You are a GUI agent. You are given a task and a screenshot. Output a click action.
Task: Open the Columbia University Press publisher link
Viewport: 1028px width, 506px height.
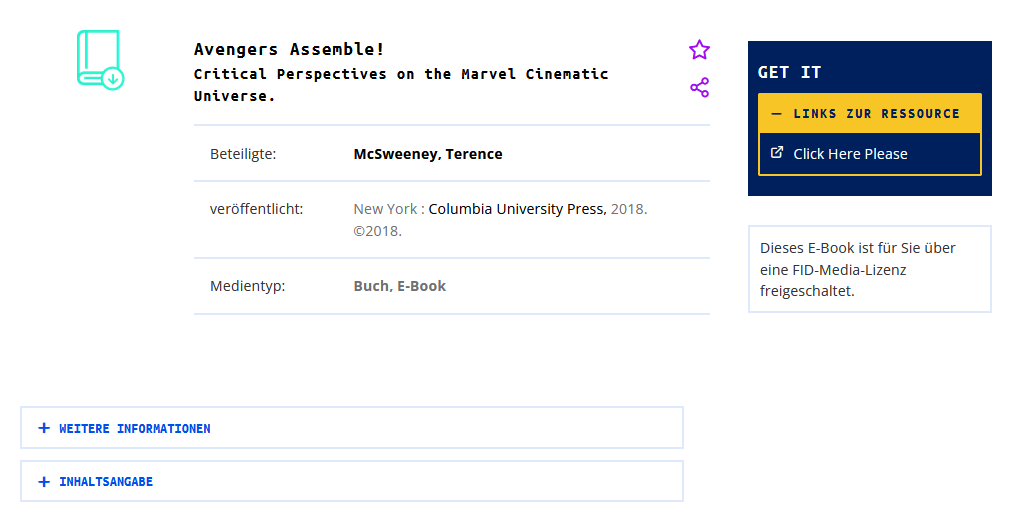pos(517,209)
